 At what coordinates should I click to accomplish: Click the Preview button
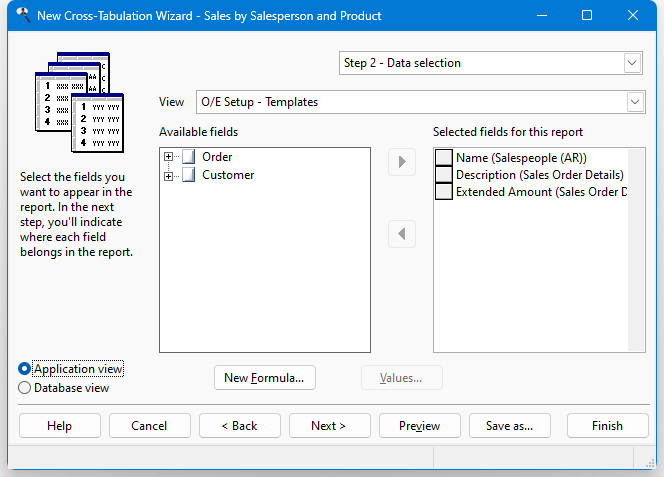click(x=420, y=425)
